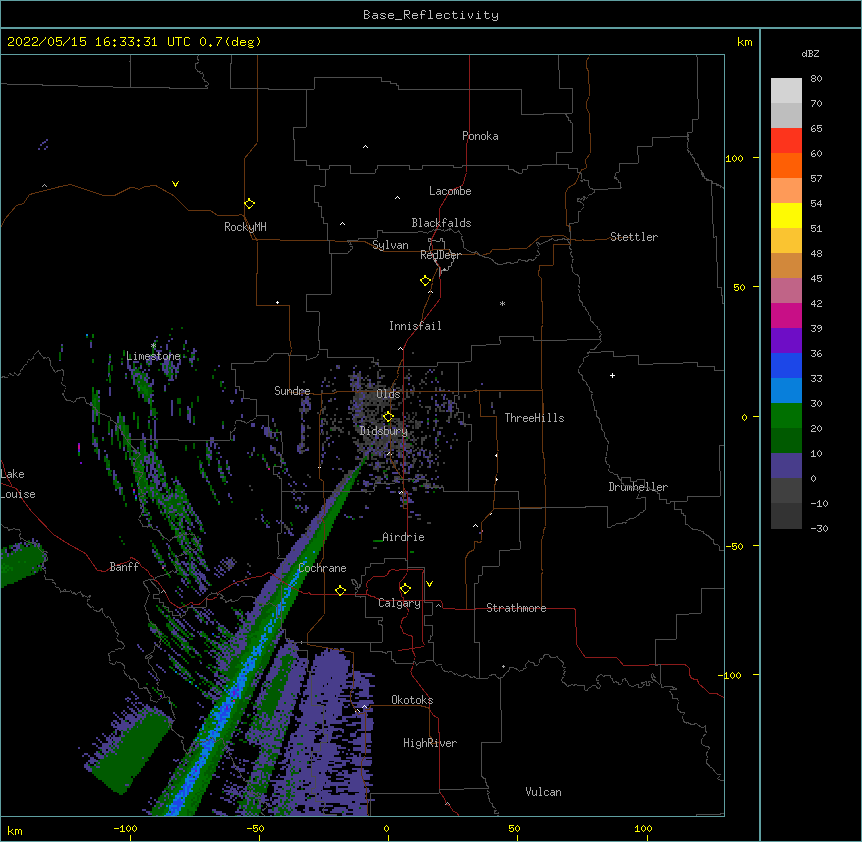The height and width of the screenshot is (842, 862).
Task: Click the Drumheller town label
Action: pyautogui.click(x=638, y=487)
